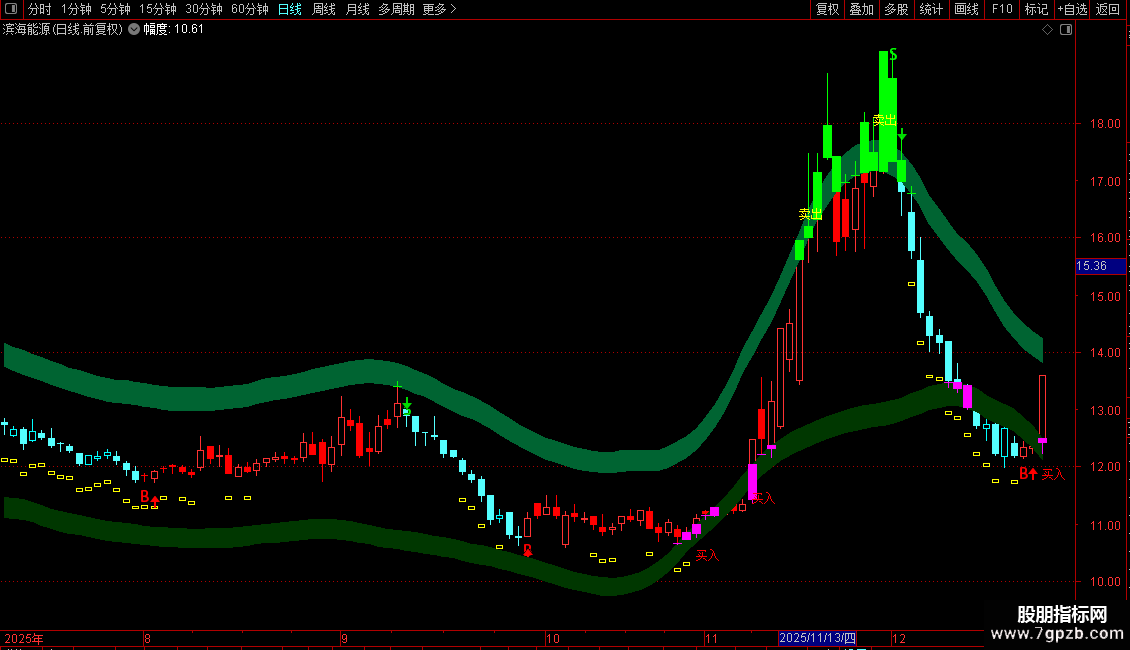Viewport: 1130px width, 650px height.
Task: Click the 幅度: 10.61 value
Action: point(173,29)
